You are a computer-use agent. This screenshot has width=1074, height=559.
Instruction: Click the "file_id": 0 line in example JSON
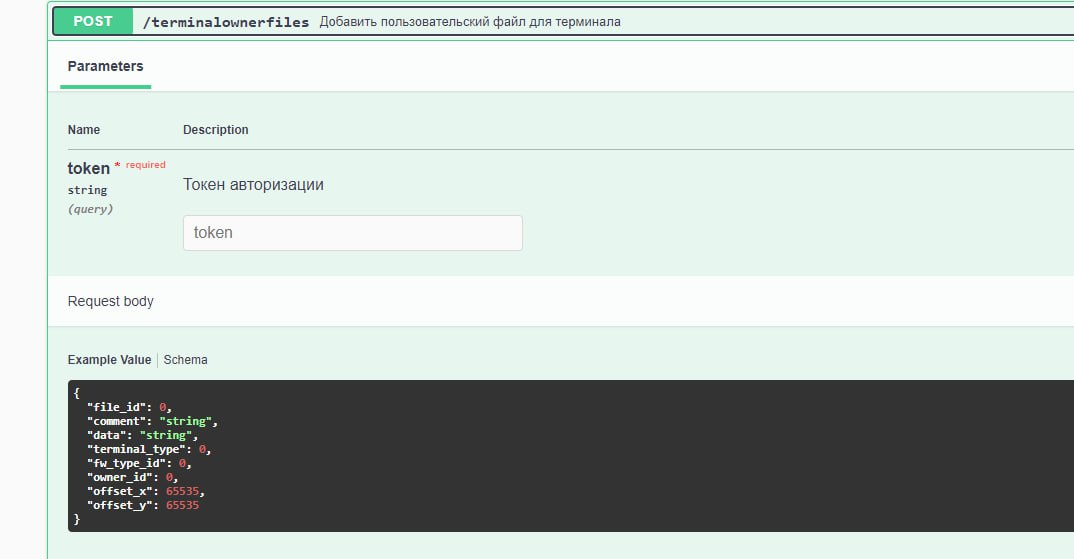click(x=129, y=407)
